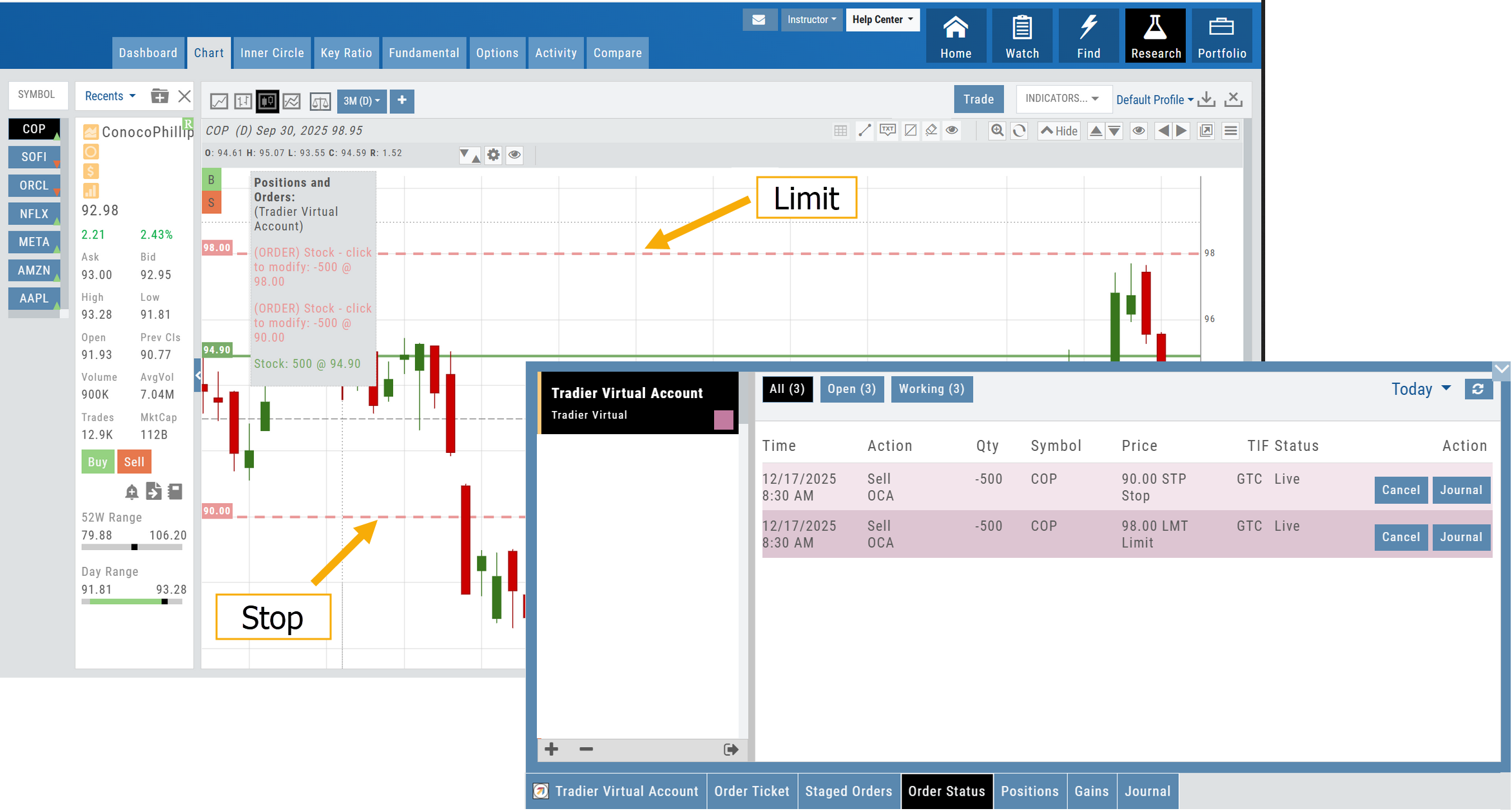Viewport: 1512px width, 811px height.
Task: Open the chart hamburger menu icon
Action: [x=1230, y=131]
